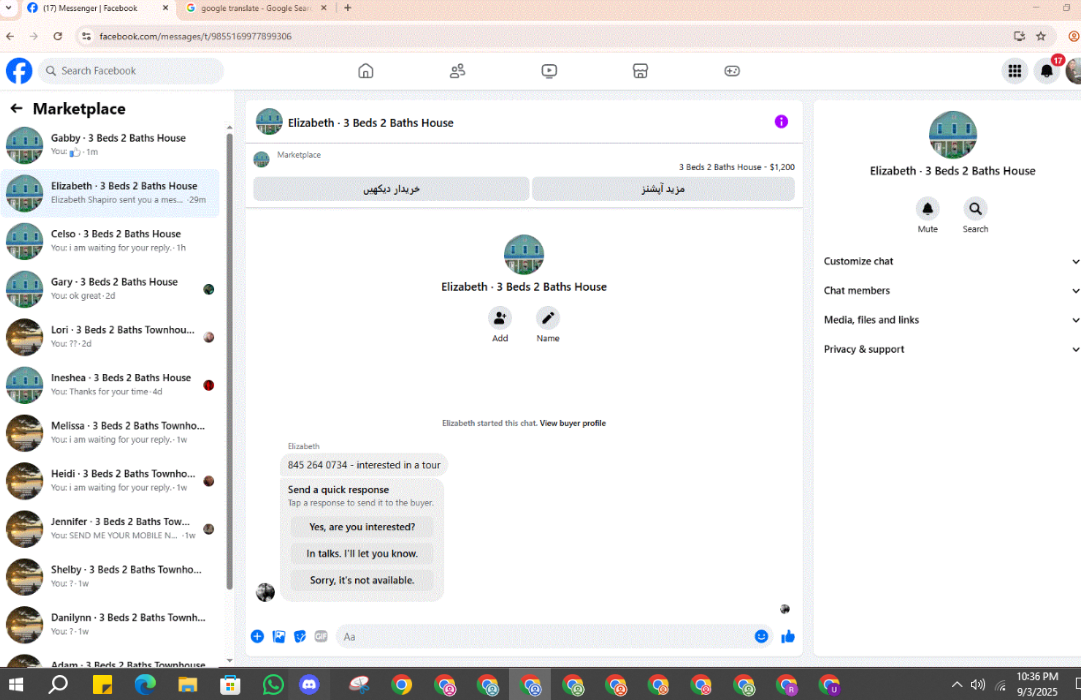This screenshot has width=1081, height=700.
Task: Open Celso's 3 Beds 2 Baths House chat
Action: [112, 241]
